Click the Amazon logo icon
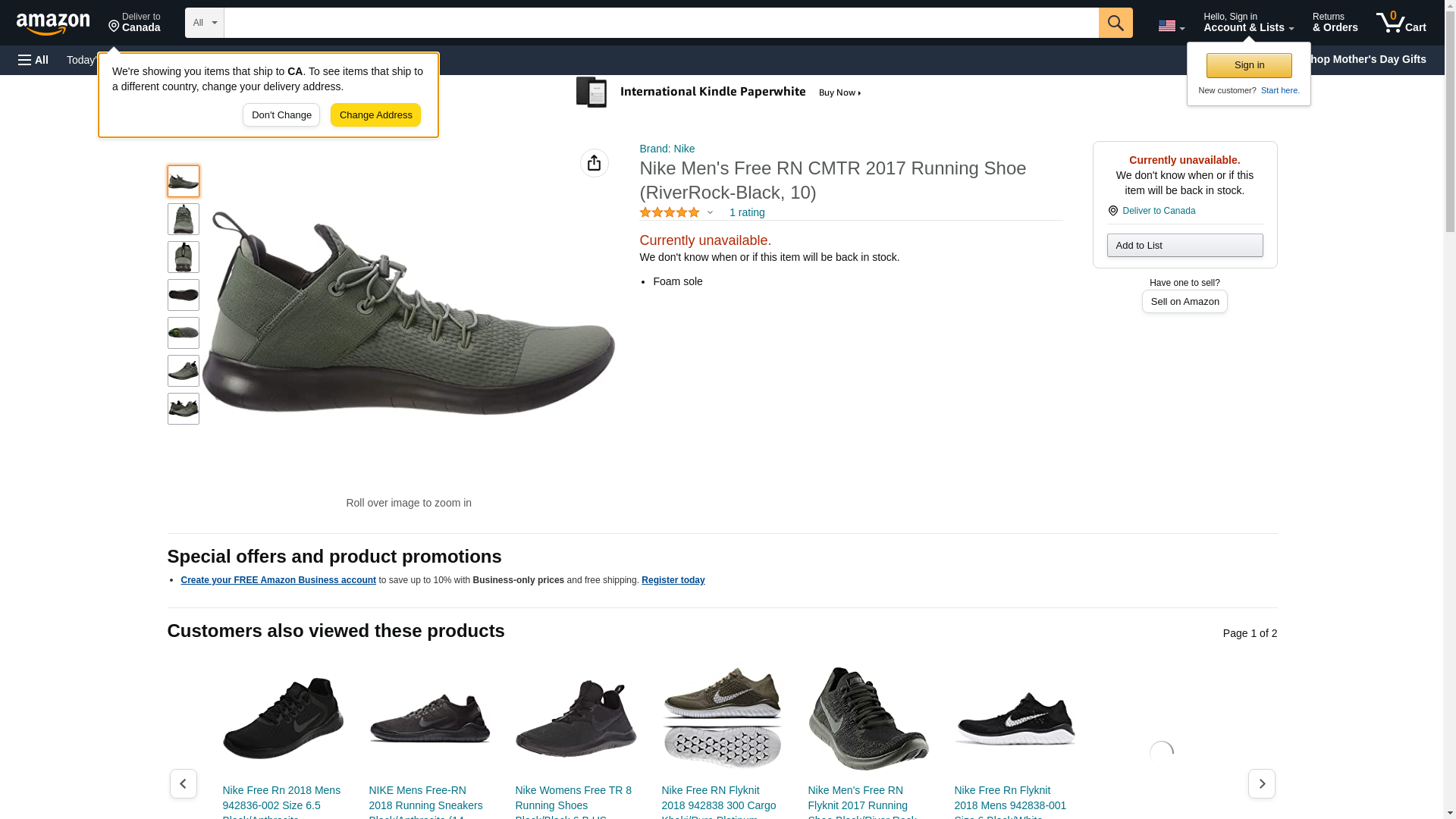Screen dimensions: 1456x819 (x=53, y=24)
